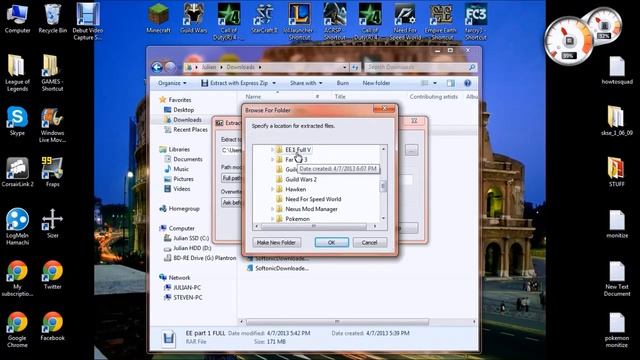This screenshot has width=640, height=360.
Task: Click folder tree horizontal scrollbar
Action: point(314,226)
